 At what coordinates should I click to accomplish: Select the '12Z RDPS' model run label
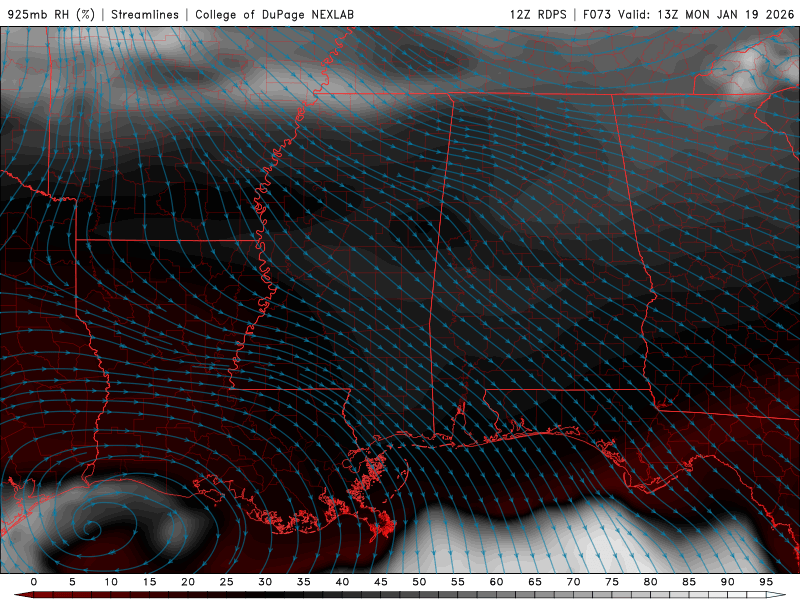[538, 14]
